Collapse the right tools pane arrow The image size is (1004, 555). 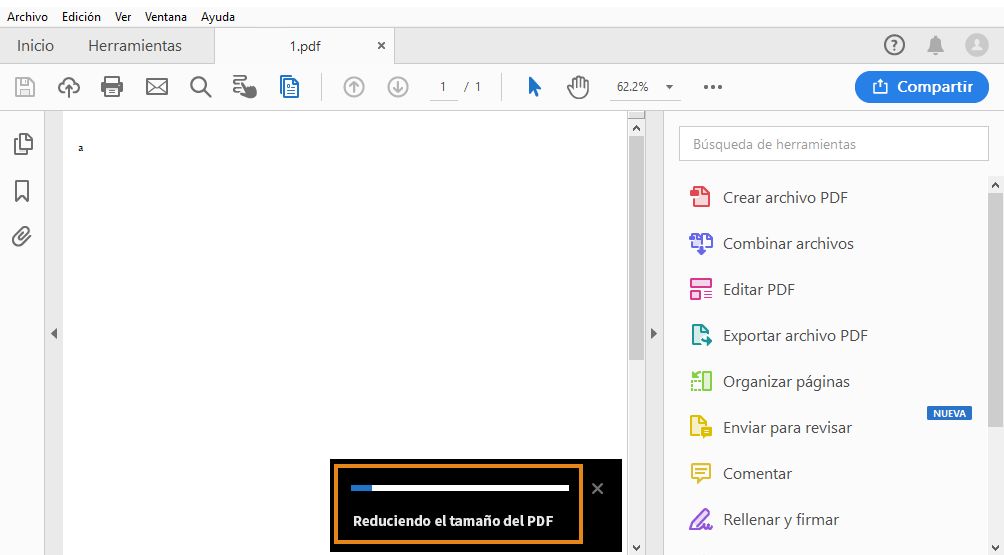tap(653, 334)
